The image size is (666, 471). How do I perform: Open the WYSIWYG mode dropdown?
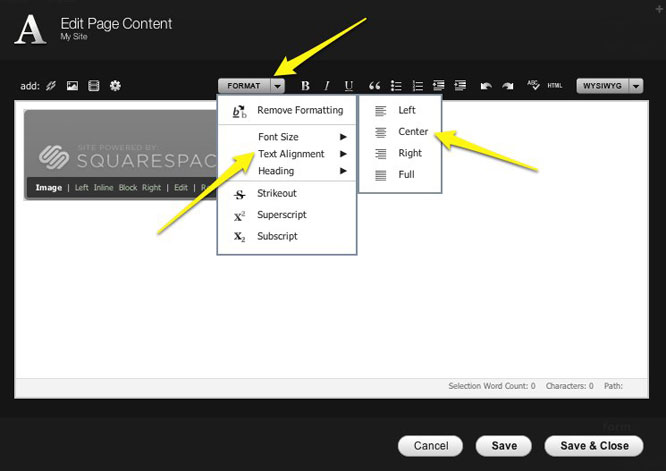[x=635, y=86]
